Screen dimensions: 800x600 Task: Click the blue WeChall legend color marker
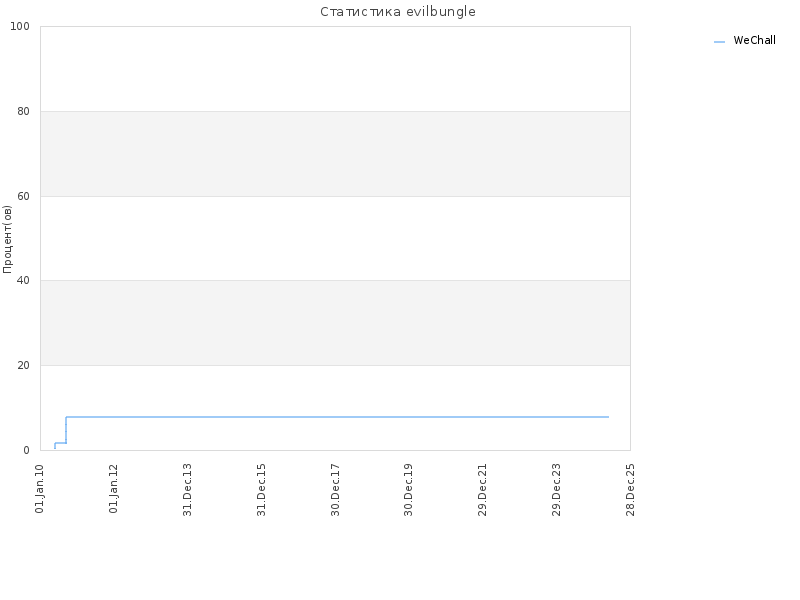[719, 42]
